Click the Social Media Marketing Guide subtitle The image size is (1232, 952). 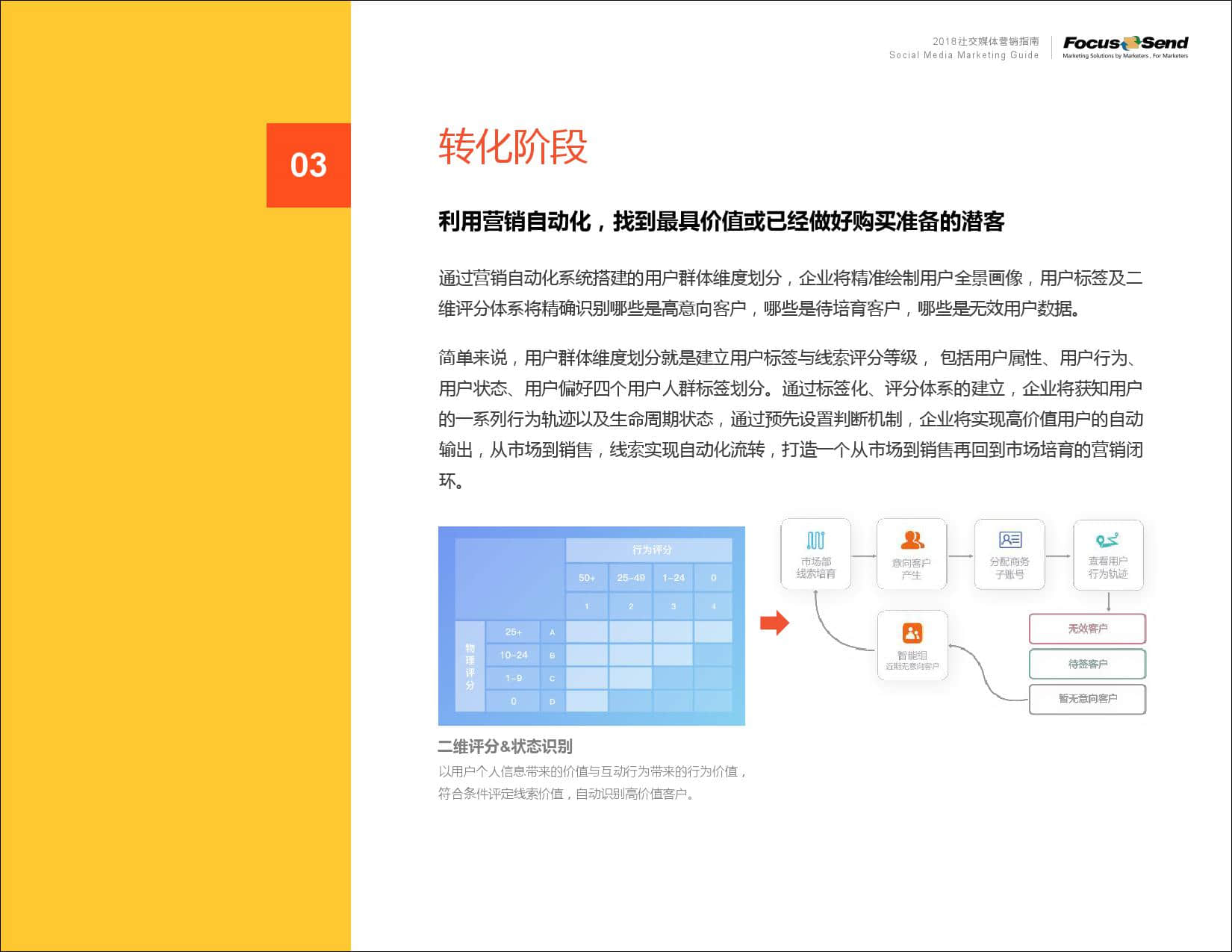(x=964, y=55)
